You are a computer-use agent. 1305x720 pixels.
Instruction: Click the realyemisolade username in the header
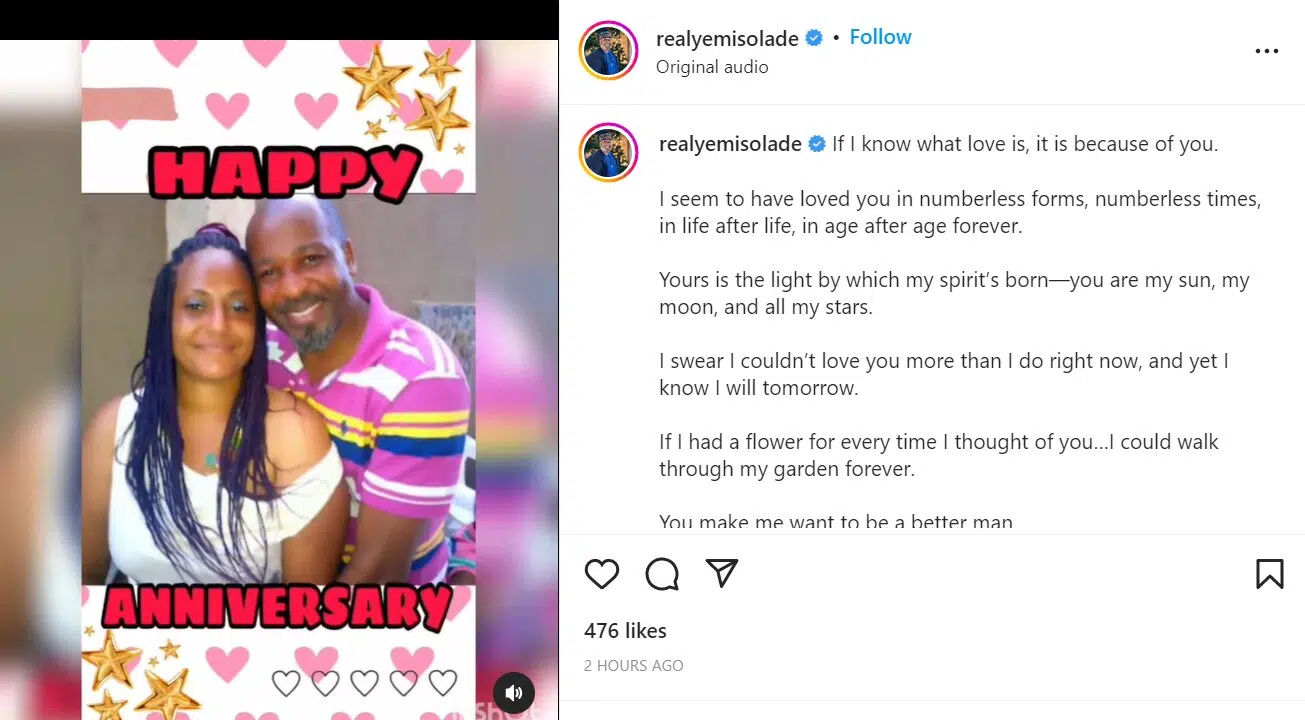[729, 37]
